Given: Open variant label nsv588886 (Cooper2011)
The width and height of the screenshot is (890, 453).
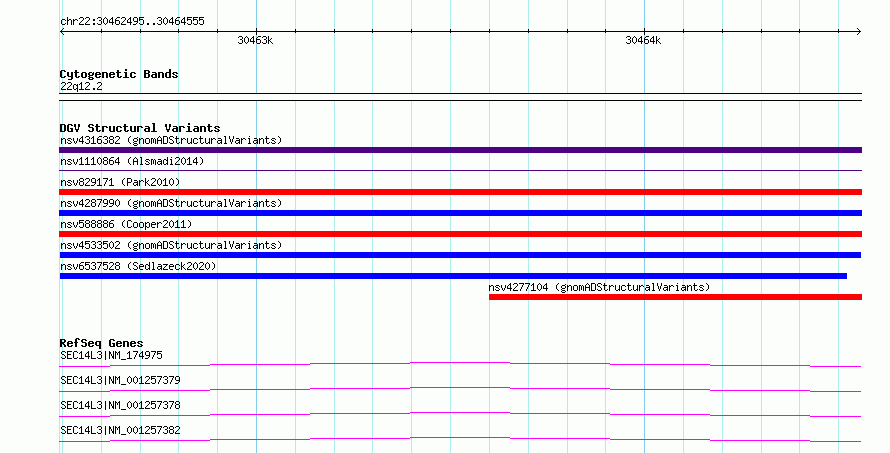Looking at the screenshot, I should [126, 224].
